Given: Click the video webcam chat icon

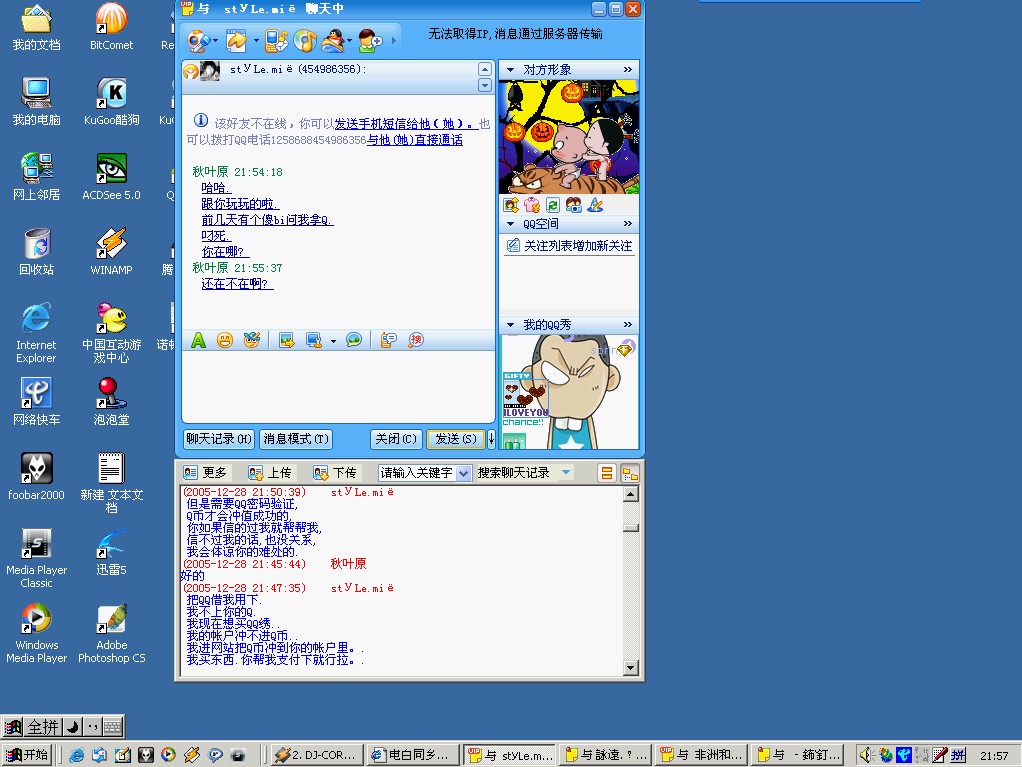Looking at the screenshot, I should tap(198, 41).
